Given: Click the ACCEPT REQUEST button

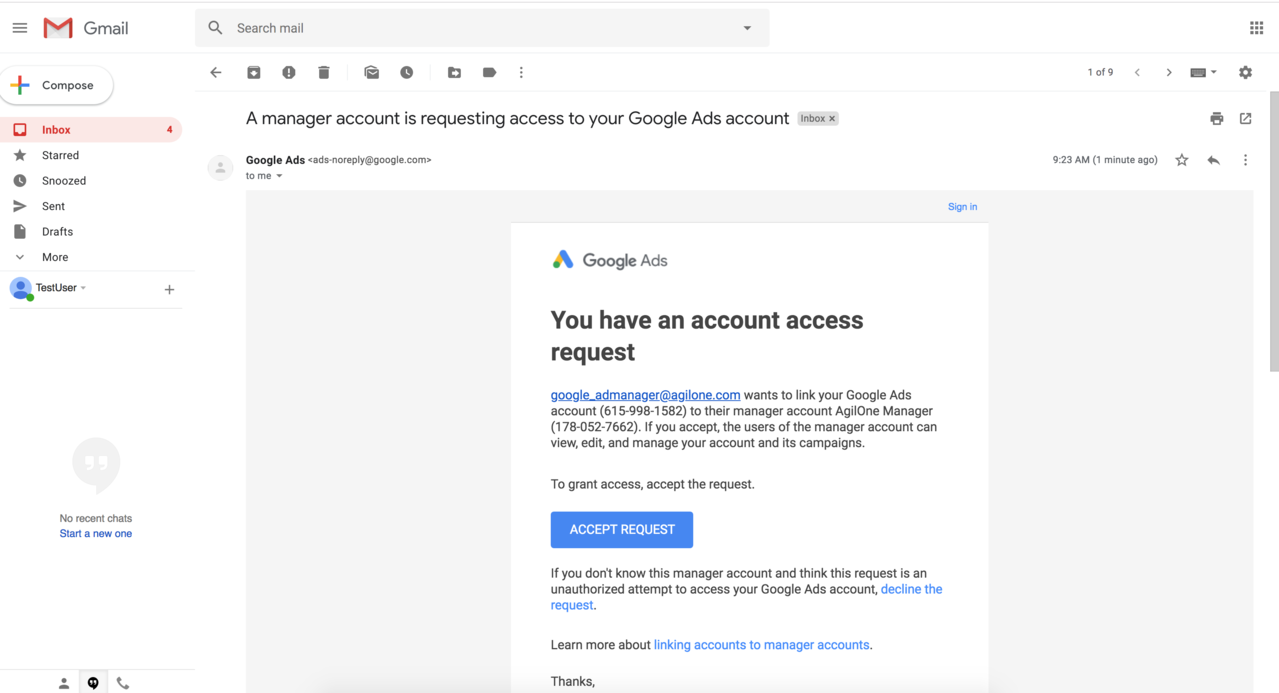Looking at the screenshot, I should (x=621, y=529).
